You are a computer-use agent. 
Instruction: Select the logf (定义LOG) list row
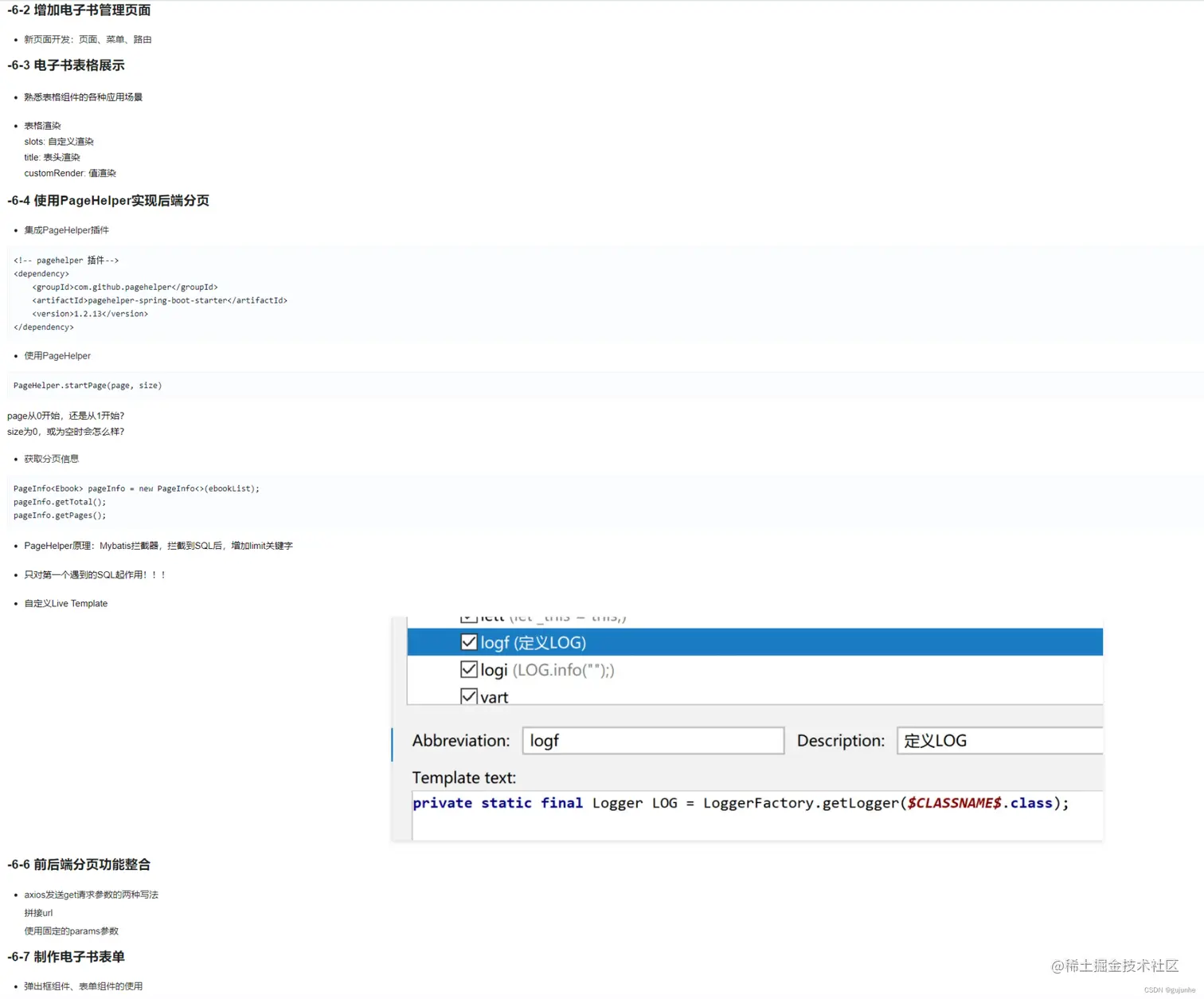(755, 642)
